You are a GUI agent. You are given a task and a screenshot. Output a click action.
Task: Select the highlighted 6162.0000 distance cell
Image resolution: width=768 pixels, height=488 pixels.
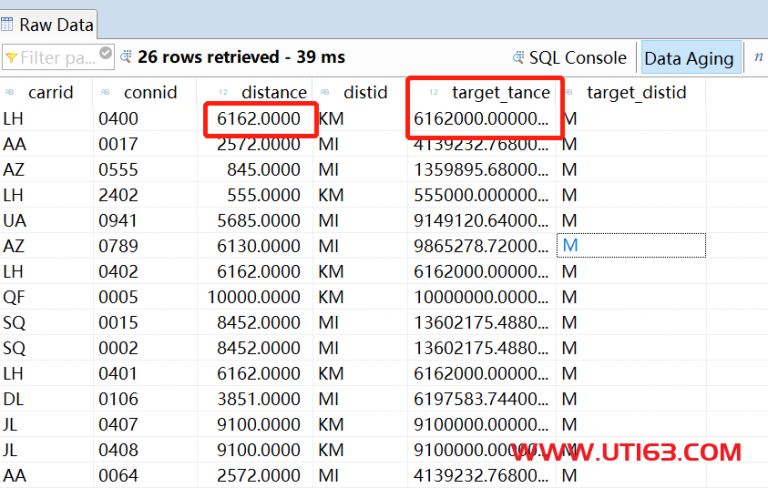[x=262, y=119]
